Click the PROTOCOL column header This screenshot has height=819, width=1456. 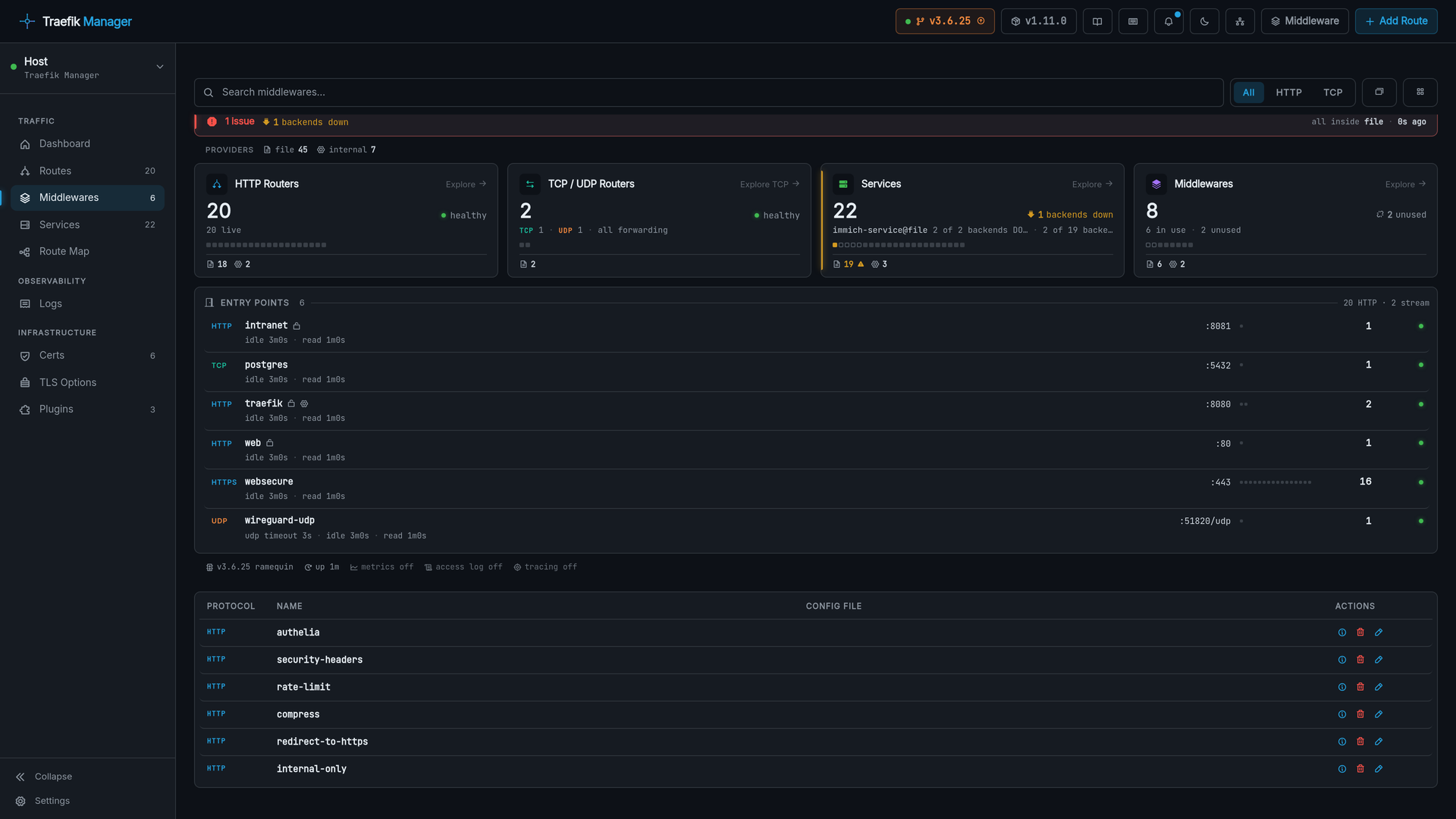click(231, 607)
